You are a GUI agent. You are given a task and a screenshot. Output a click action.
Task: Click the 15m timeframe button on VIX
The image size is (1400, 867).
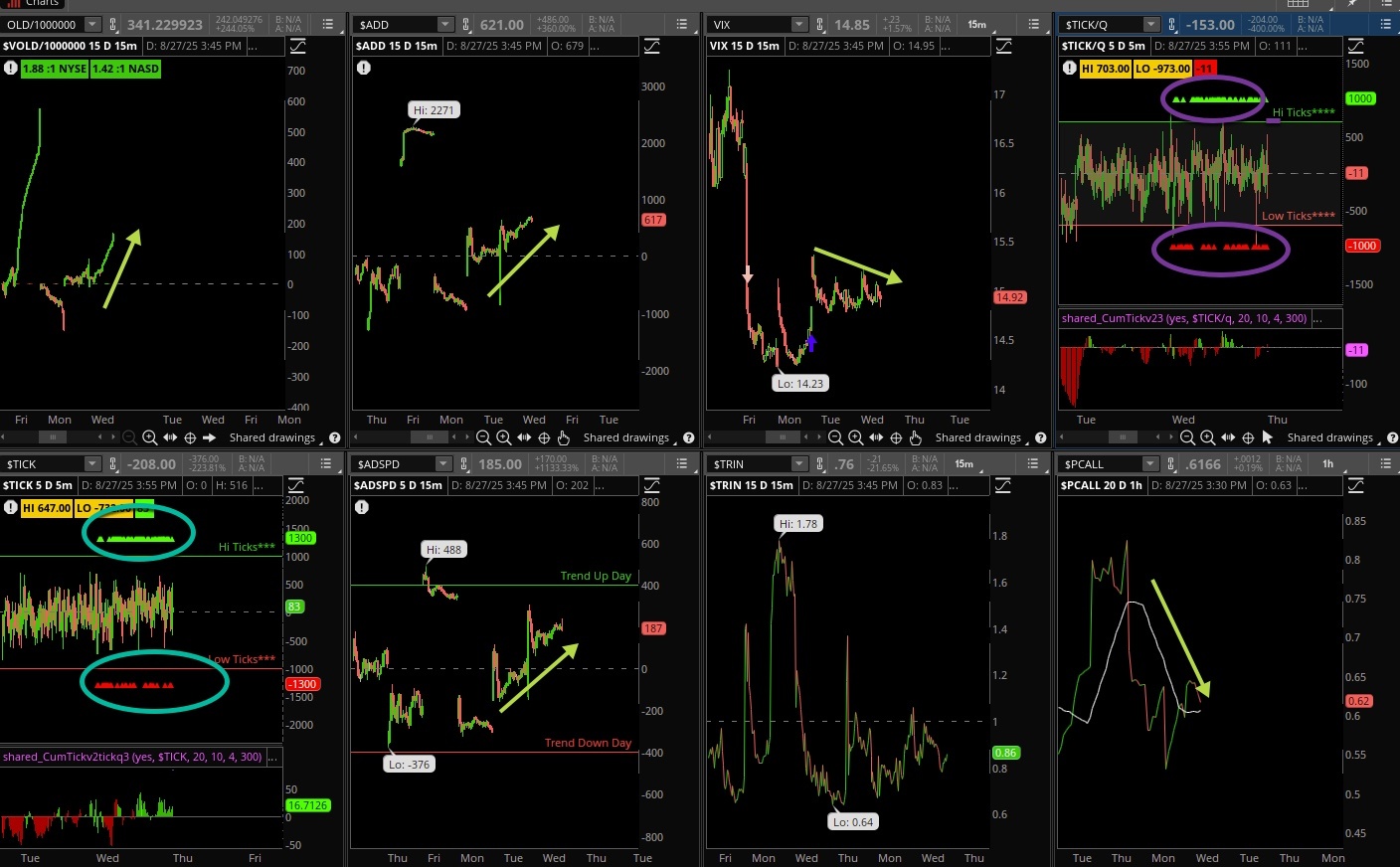pyautogui.click(x=977, y=24)
